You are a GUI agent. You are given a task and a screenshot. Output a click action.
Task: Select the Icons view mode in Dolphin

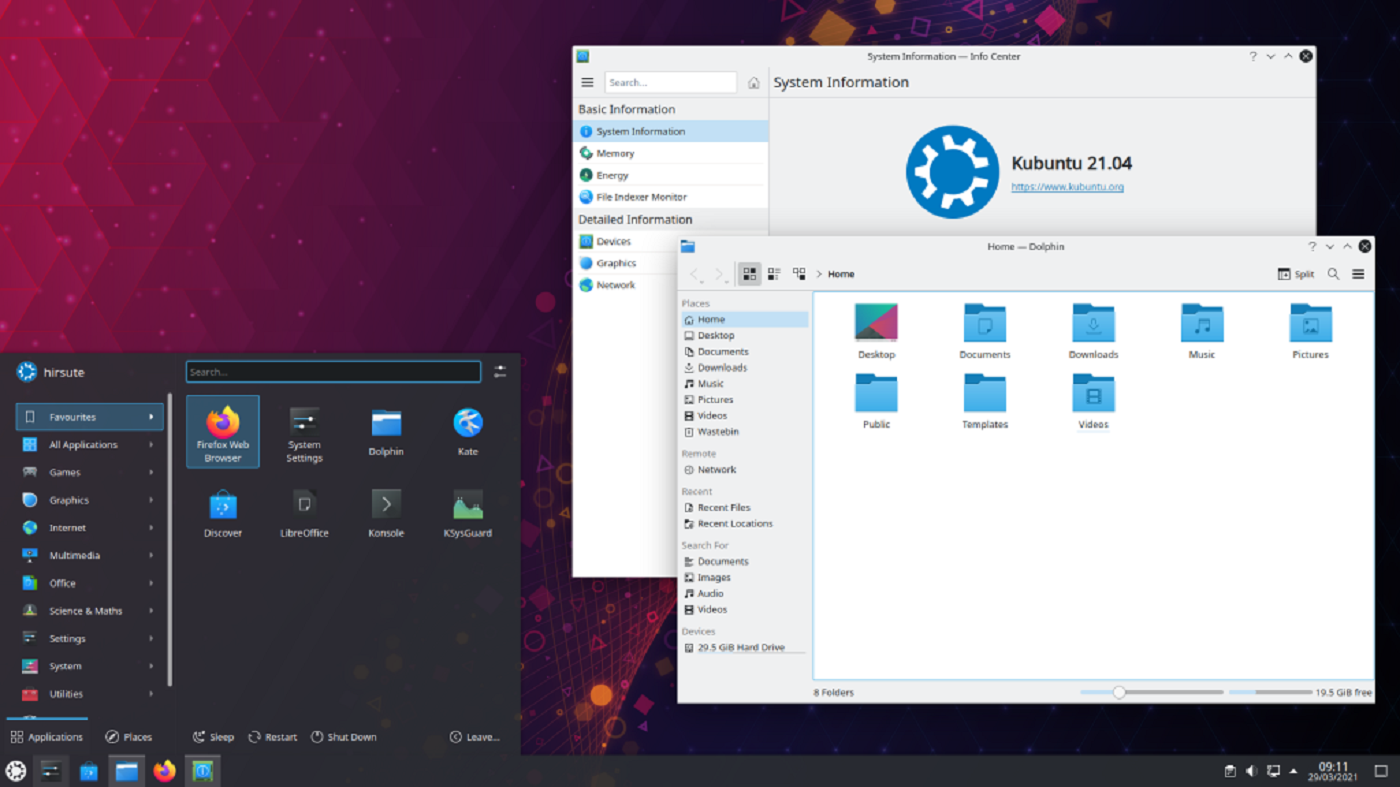click(x=748, y=273)
